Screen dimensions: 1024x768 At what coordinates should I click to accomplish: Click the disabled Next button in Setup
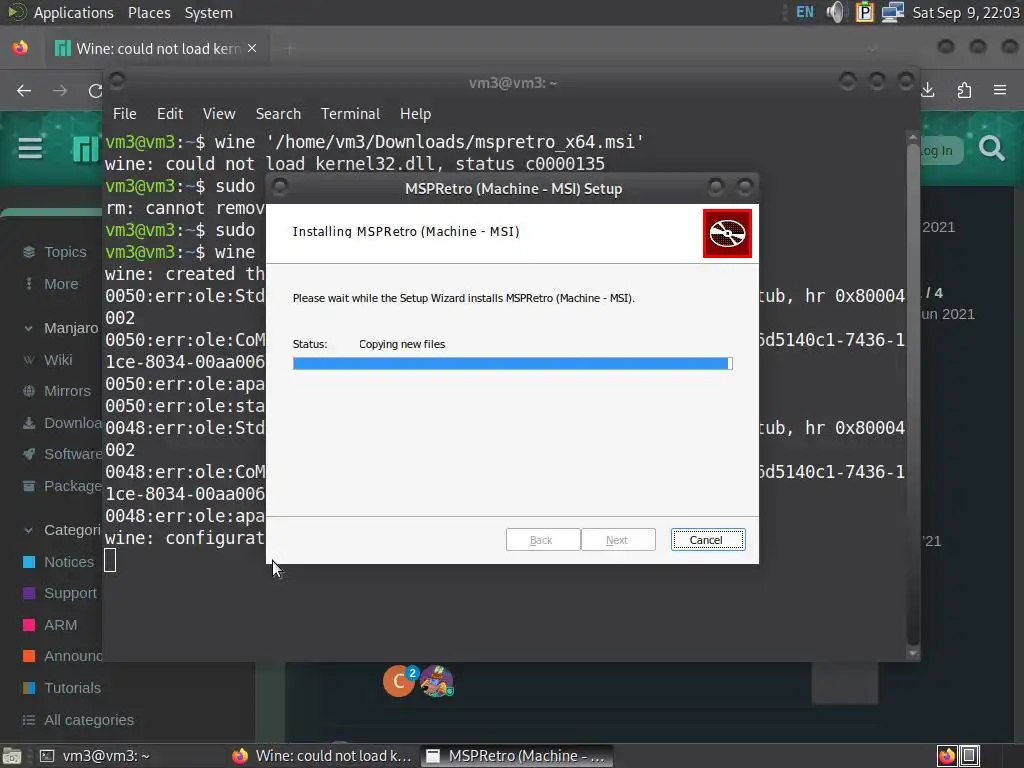[x=618, y=539]
